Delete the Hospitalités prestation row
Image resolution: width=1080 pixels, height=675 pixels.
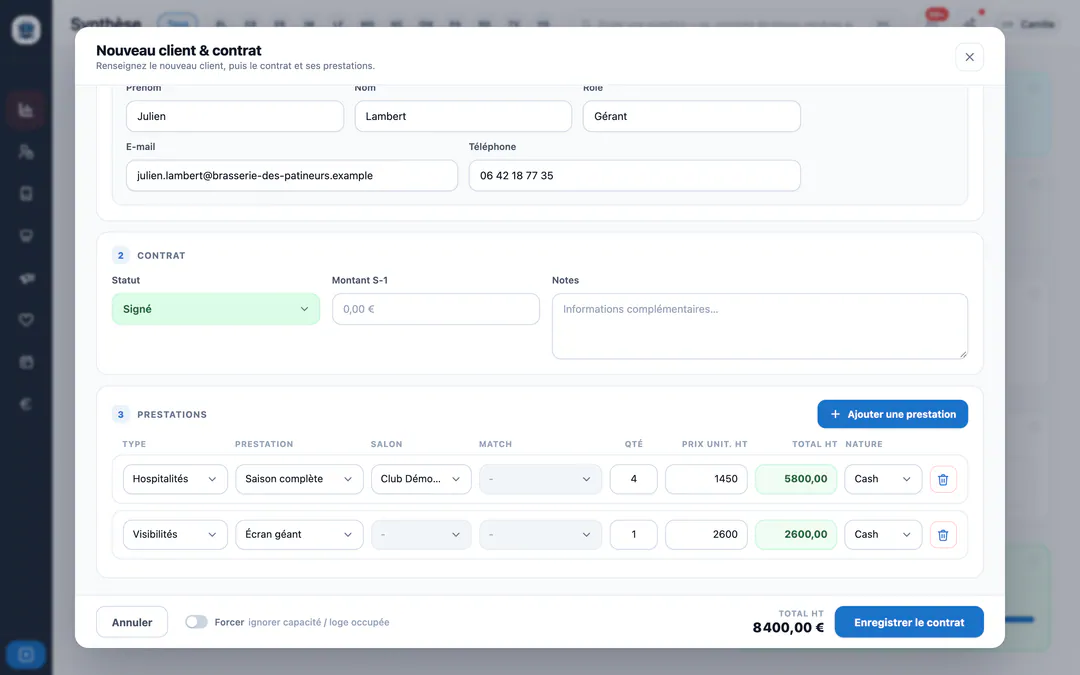tap(943, 479)
